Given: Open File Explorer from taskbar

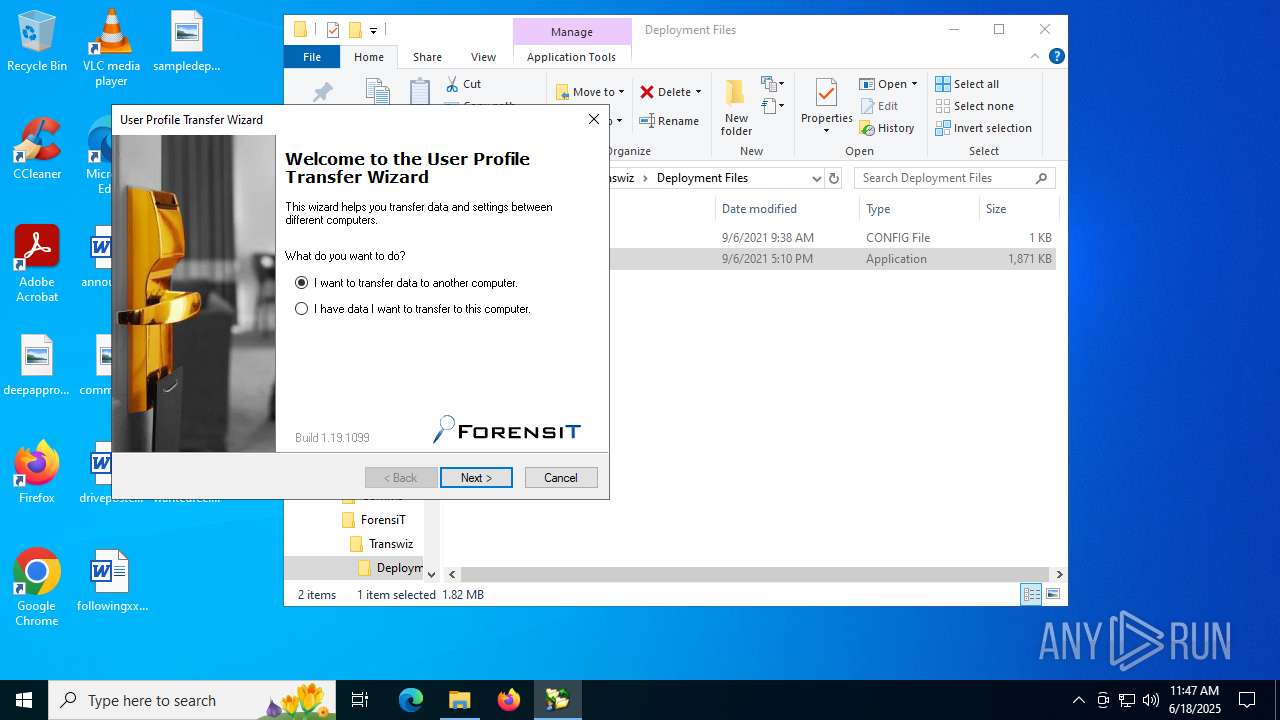Looking at the screenshot, I should point(459,700).
